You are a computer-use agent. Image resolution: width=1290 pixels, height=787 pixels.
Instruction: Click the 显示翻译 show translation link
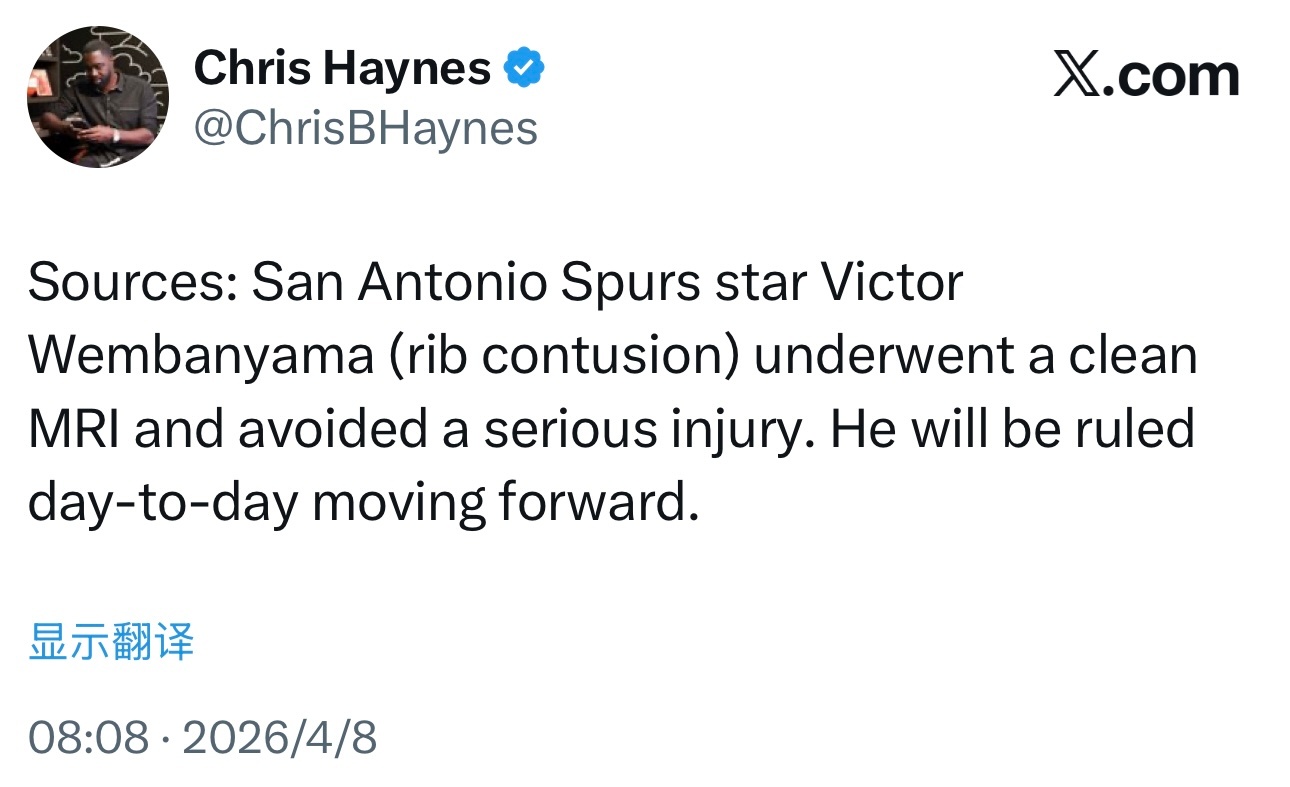coord(111,641)
